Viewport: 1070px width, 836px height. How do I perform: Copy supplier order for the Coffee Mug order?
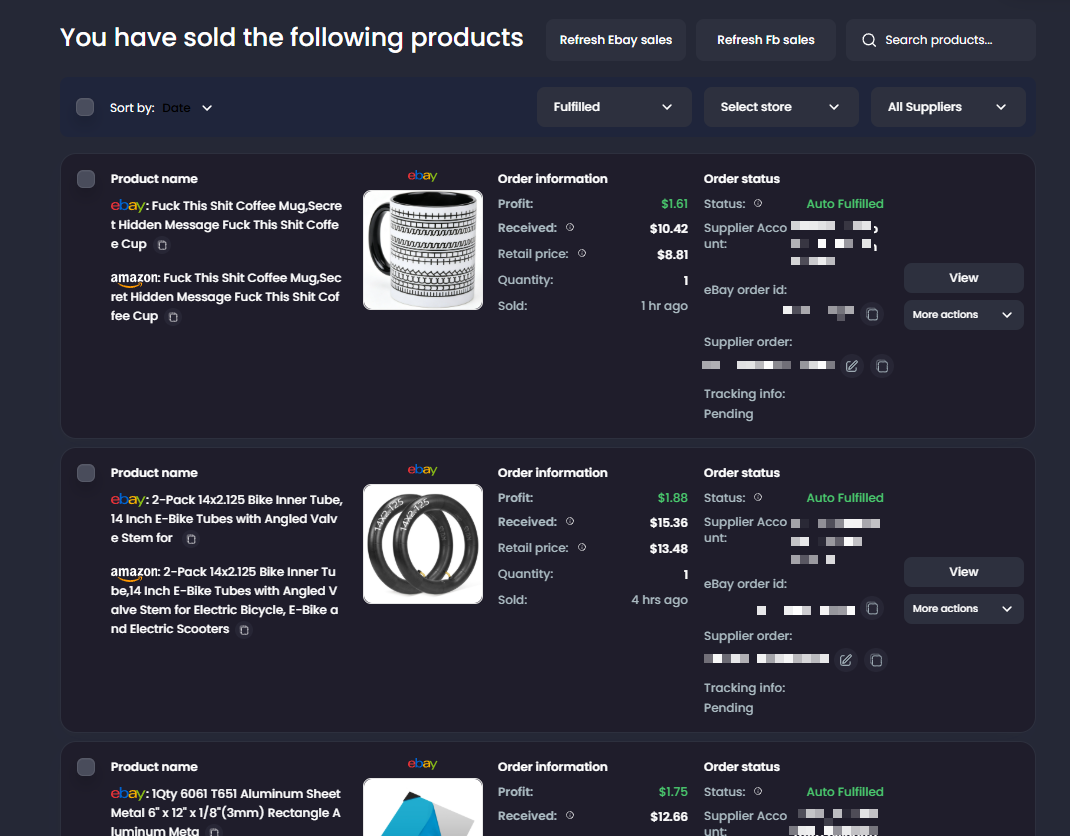tap(882, 366)
